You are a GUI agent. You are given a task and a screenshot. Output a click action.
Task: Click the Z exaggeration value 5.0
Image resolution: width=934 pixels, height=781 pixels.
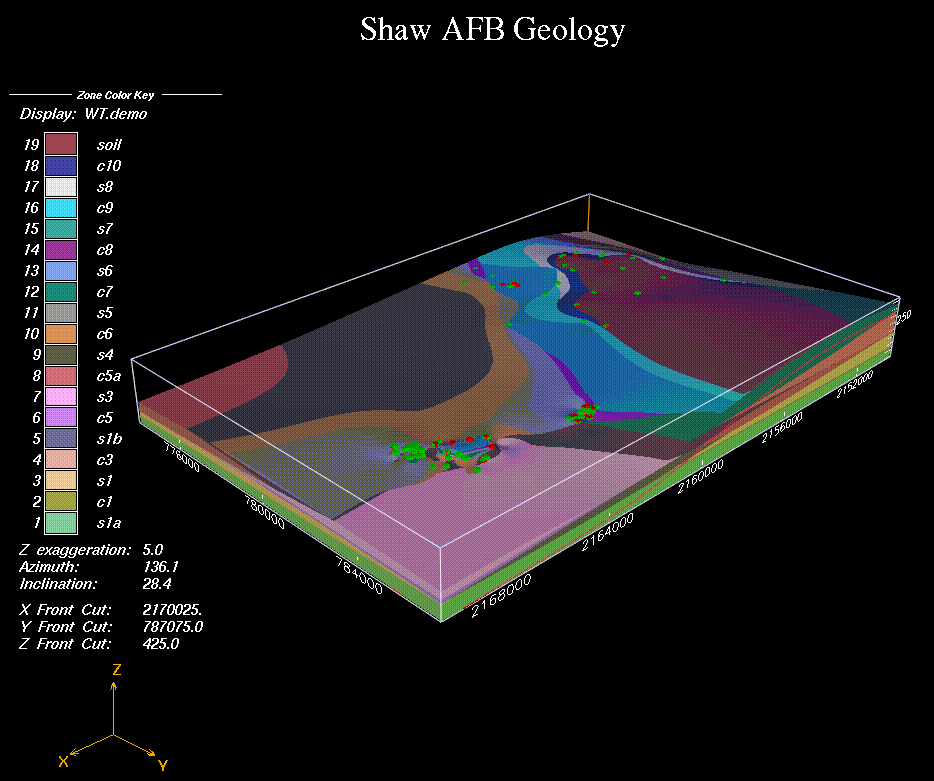pos(153,549)
